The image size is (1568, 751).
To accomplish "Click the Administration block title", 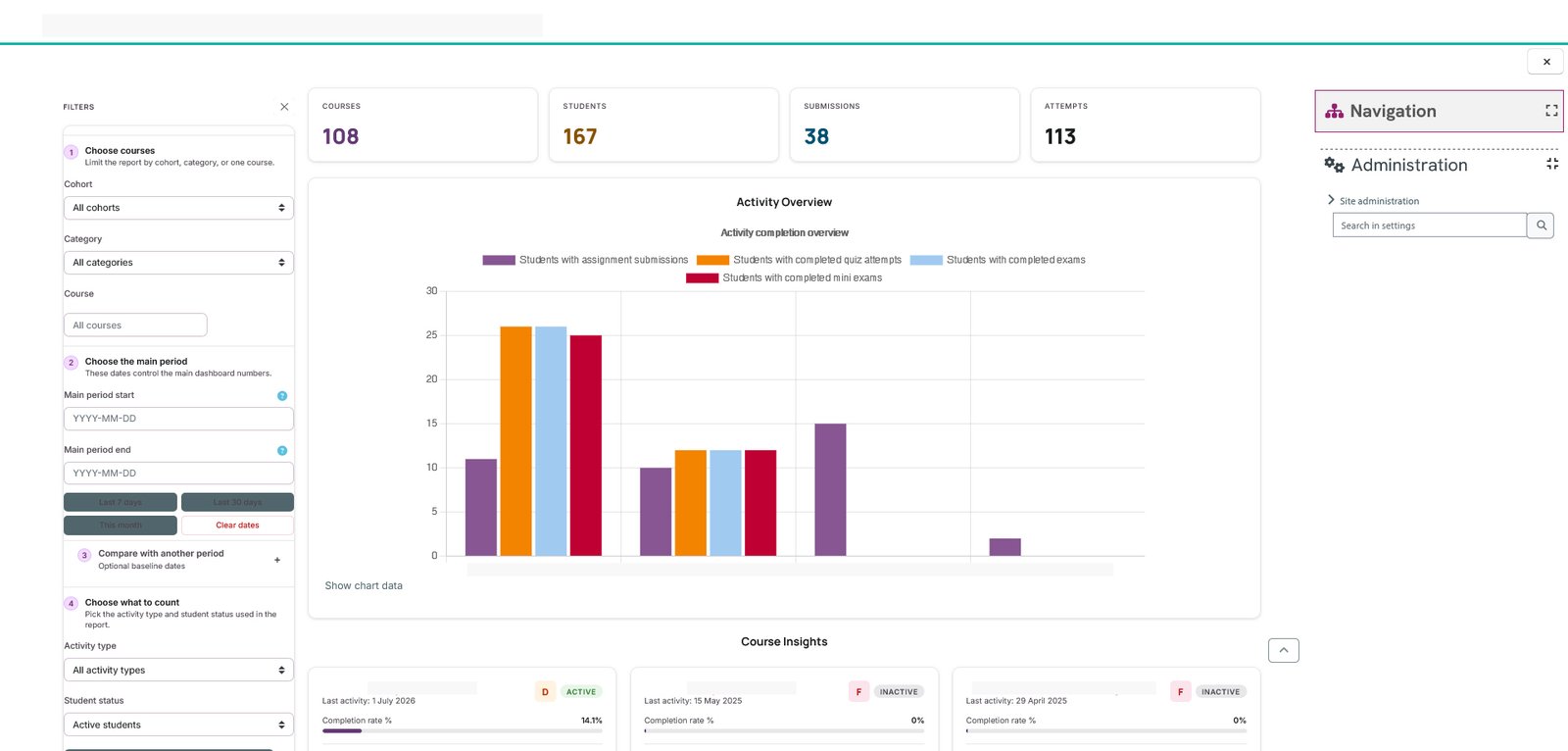I will (x=1409, y=165).
